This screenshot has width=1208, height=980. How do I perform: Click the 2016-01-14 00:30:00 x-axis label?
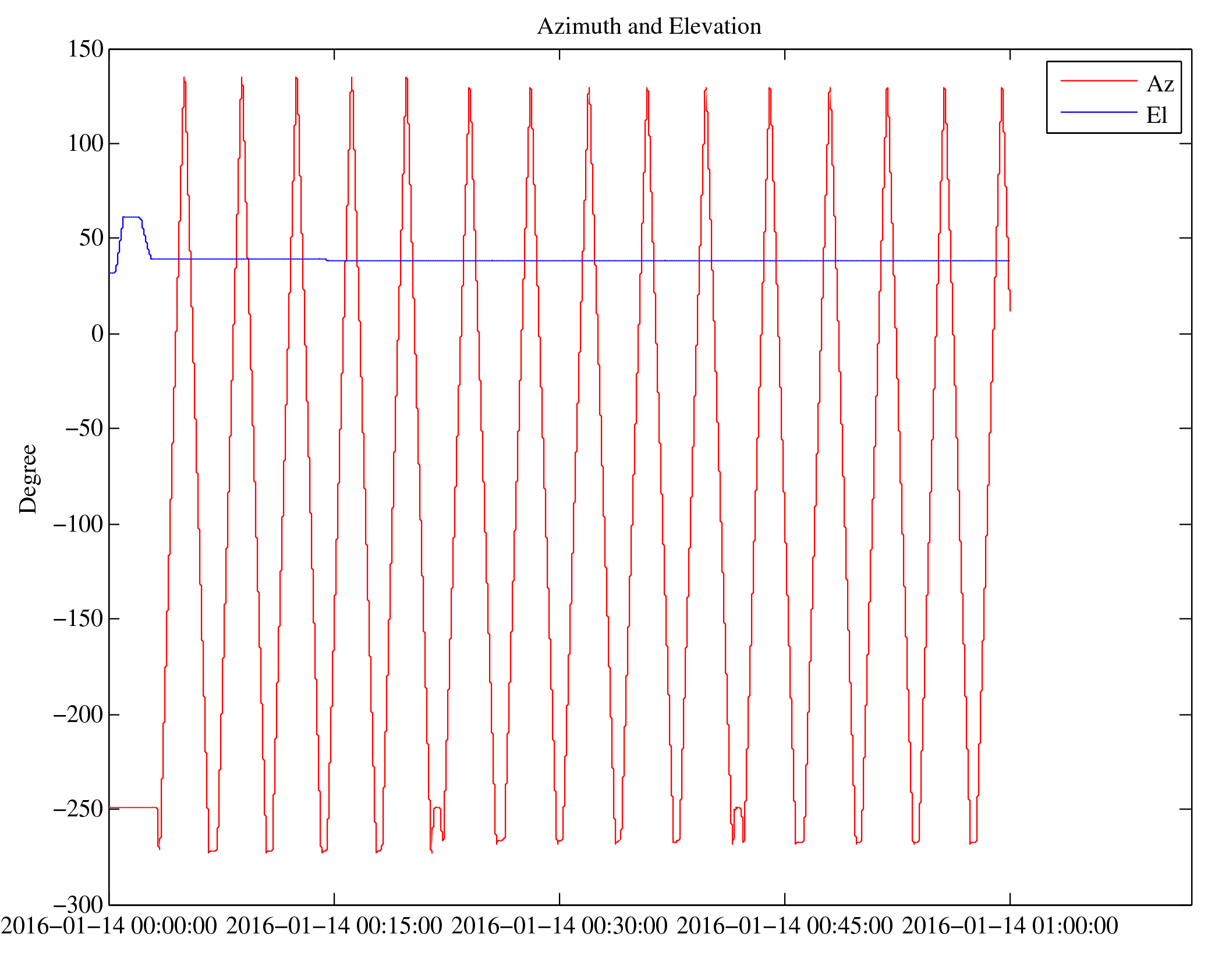(x=559, y=926)
